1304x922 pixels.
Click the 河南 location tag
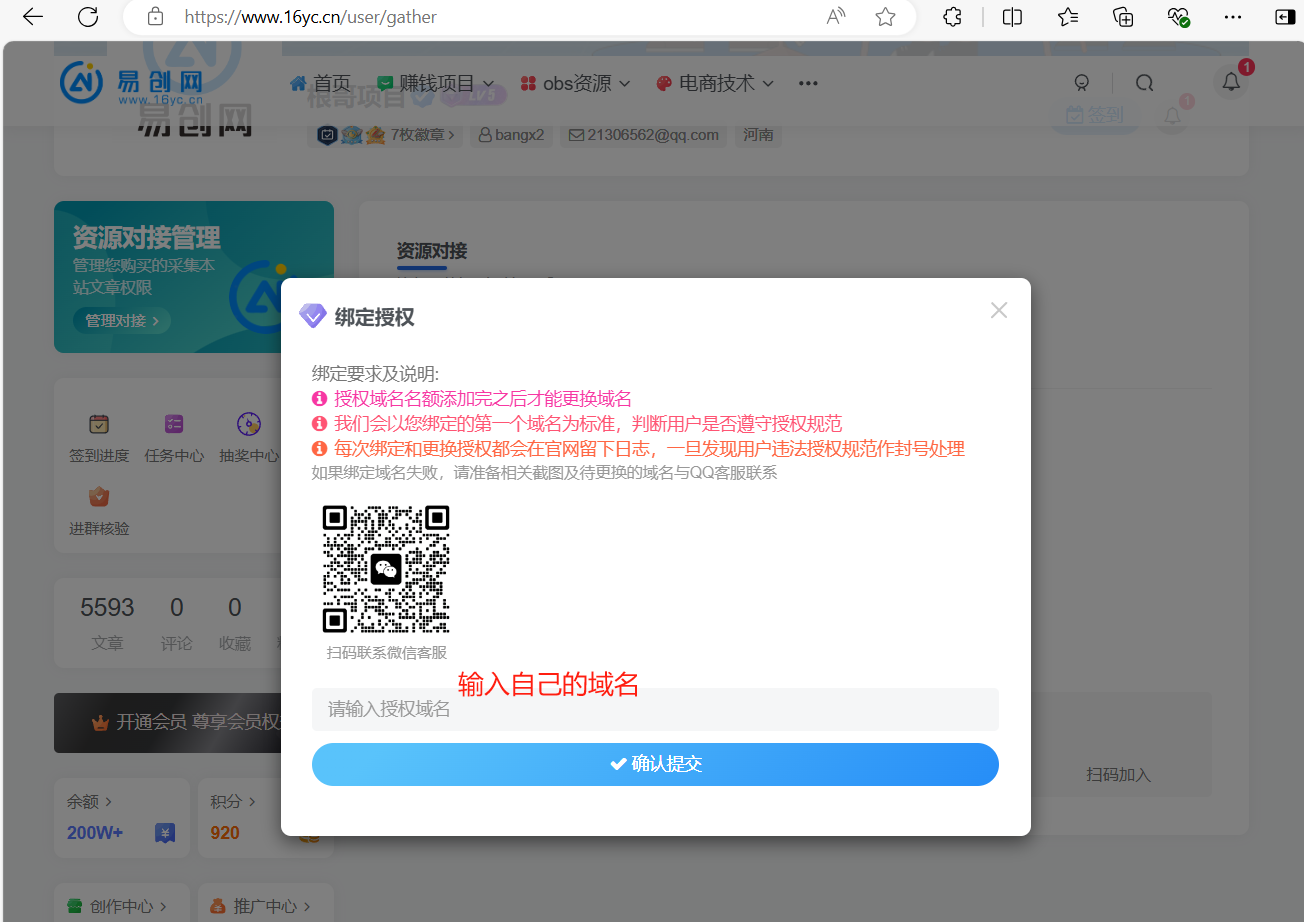(758, 134)
